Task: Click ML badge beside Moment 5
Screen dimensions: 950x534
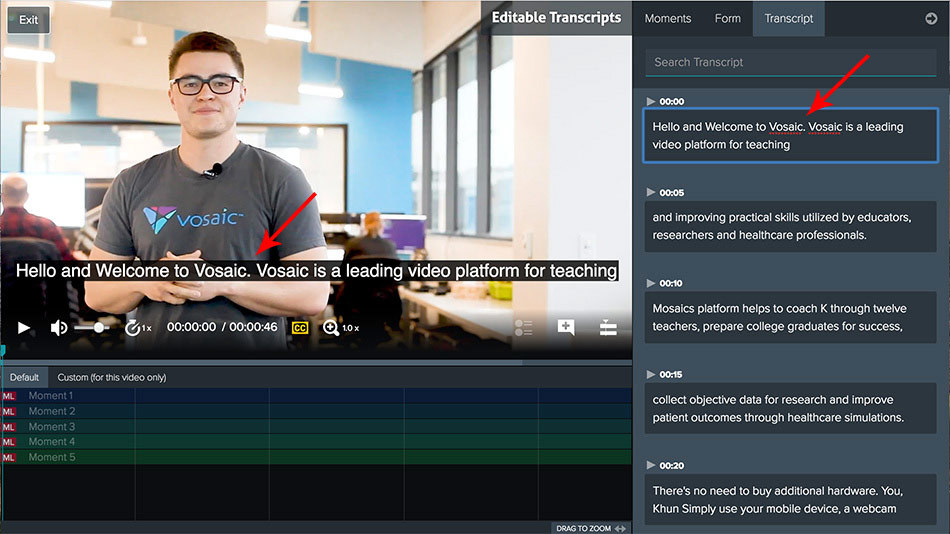Action: click(8, 458)
